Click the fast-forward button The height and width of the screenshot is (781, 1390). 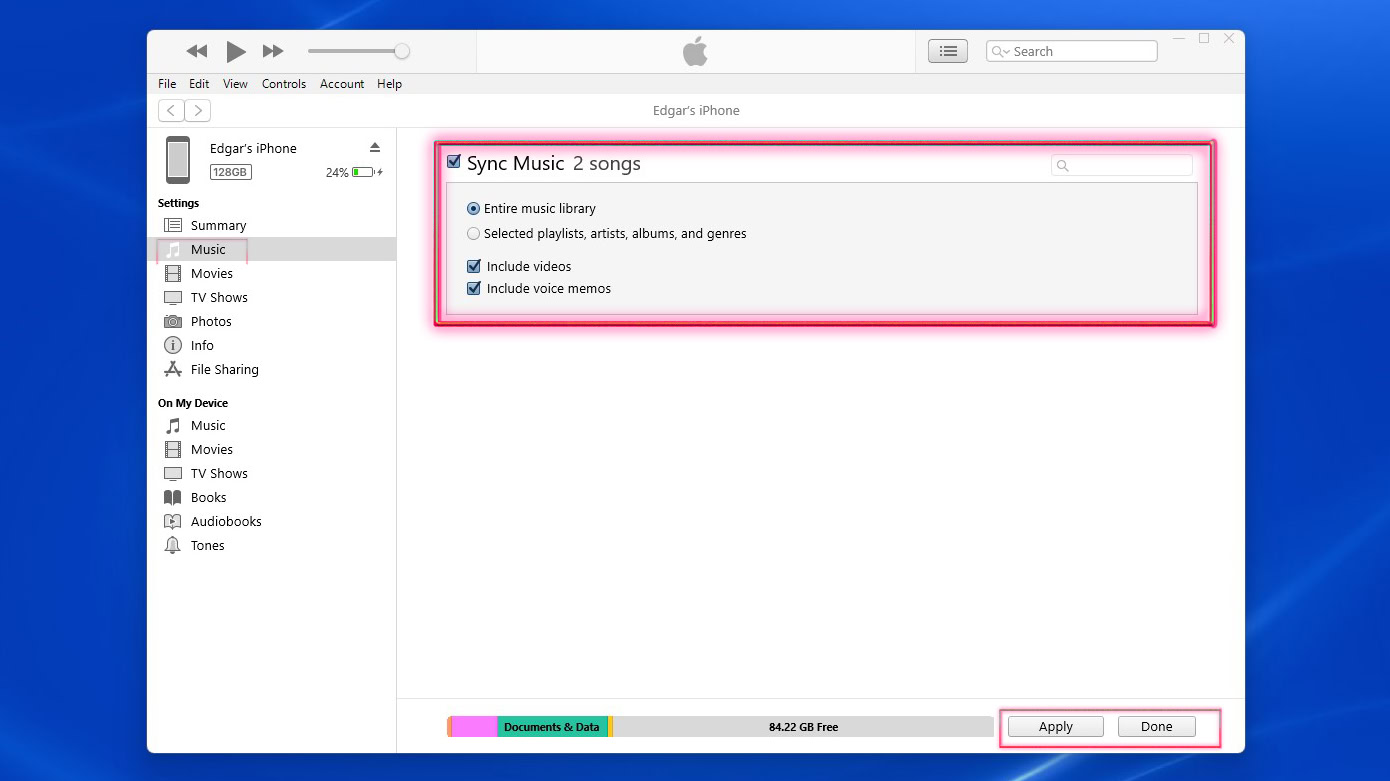[273, 51]
